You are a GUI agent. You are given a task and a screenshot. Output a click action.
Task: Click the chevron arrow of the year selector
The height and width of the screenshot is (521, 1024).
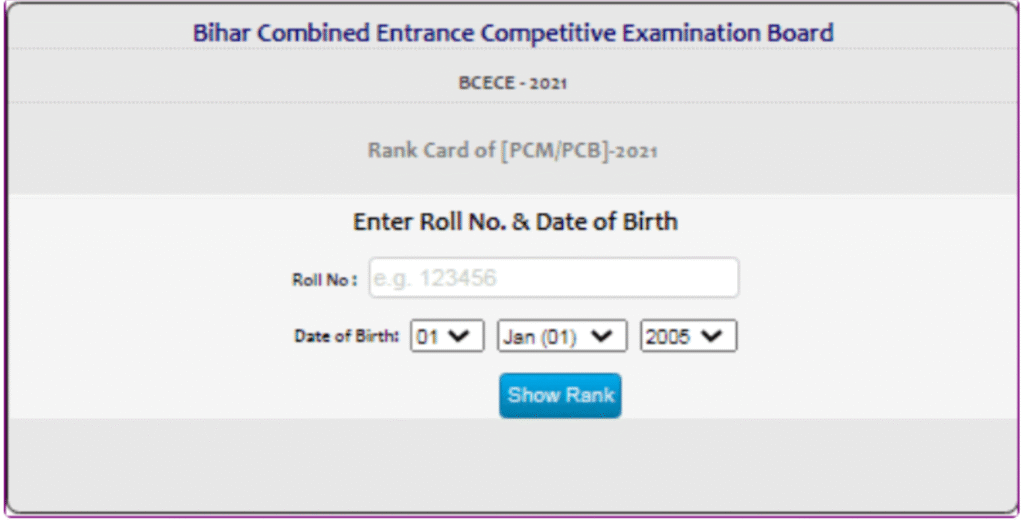click(x=712, y=336)
